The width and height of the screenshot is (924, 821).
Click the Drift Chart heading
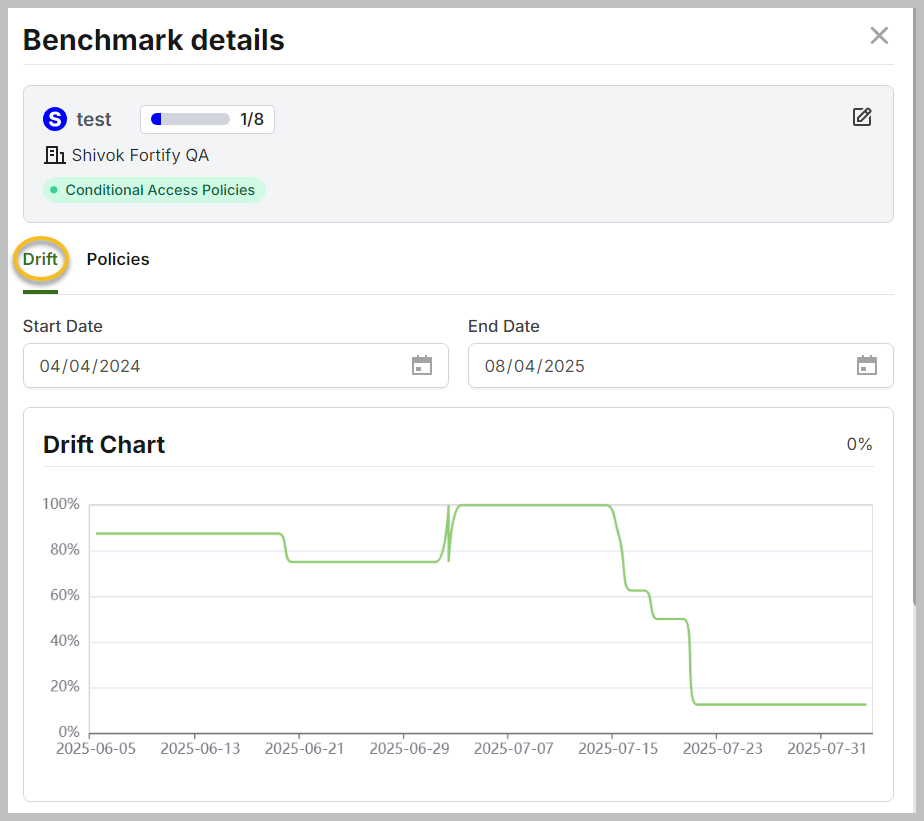tap(104, 445)
